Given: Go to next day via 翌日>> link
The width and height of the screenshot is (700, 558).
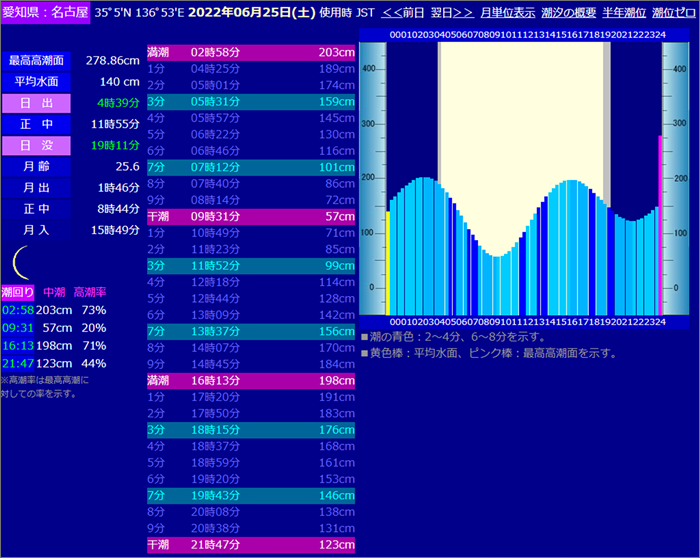Looking at the screenshot, I should [x=452, y=12].
